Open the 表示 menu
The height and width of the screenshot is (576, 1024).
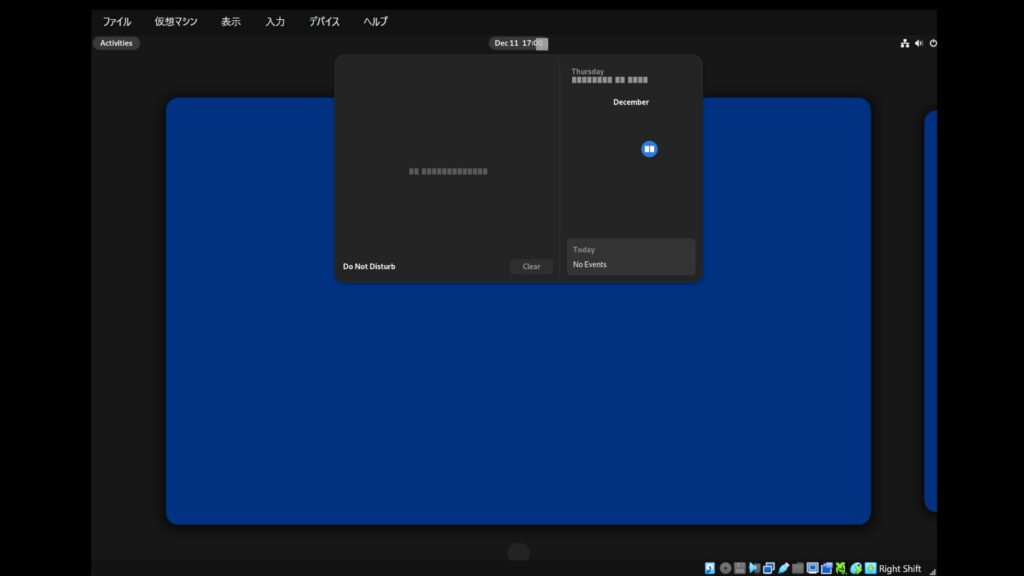click(x=231, y=22)
